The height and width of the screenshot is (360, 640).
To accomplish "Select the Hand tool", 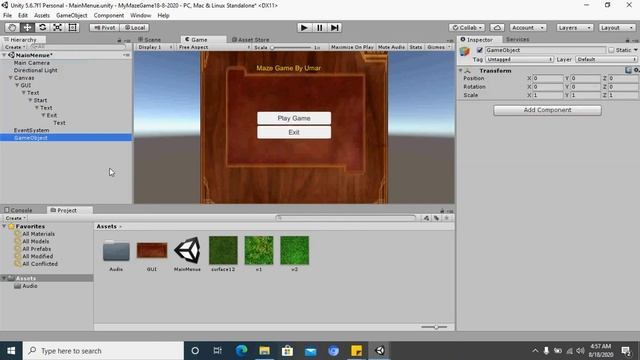I will pos(12,27).
